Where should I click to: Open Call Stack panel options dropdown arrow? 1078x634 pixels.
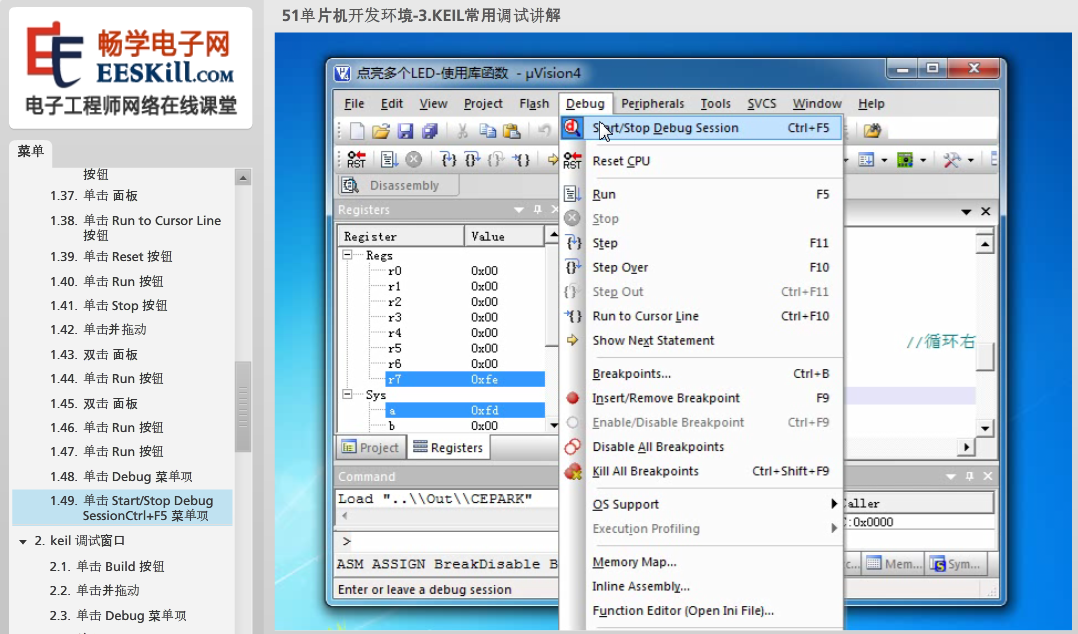click(951, 476)
